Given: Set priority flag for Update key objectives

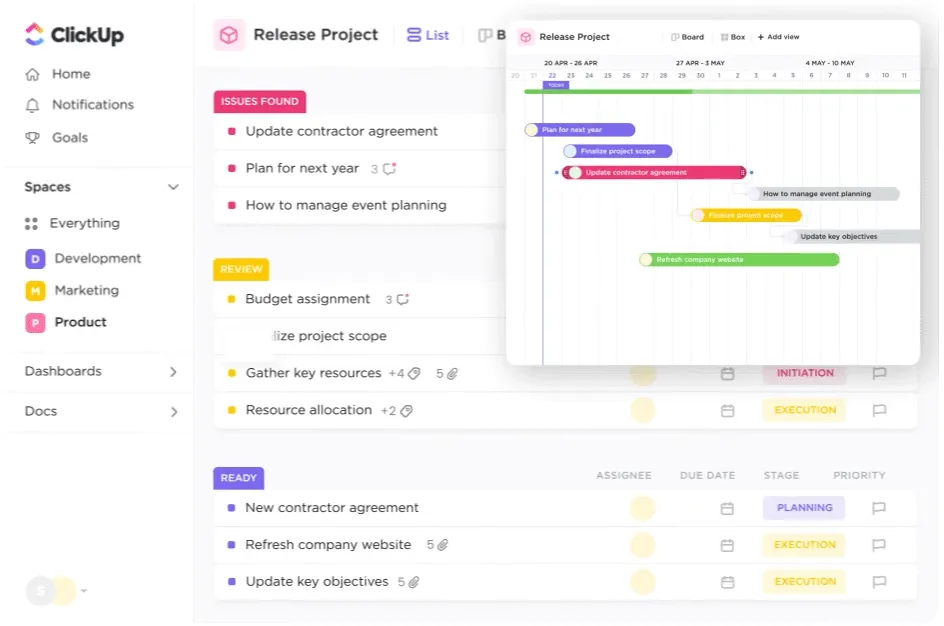Looking at the screenshot, I should 879,581.
